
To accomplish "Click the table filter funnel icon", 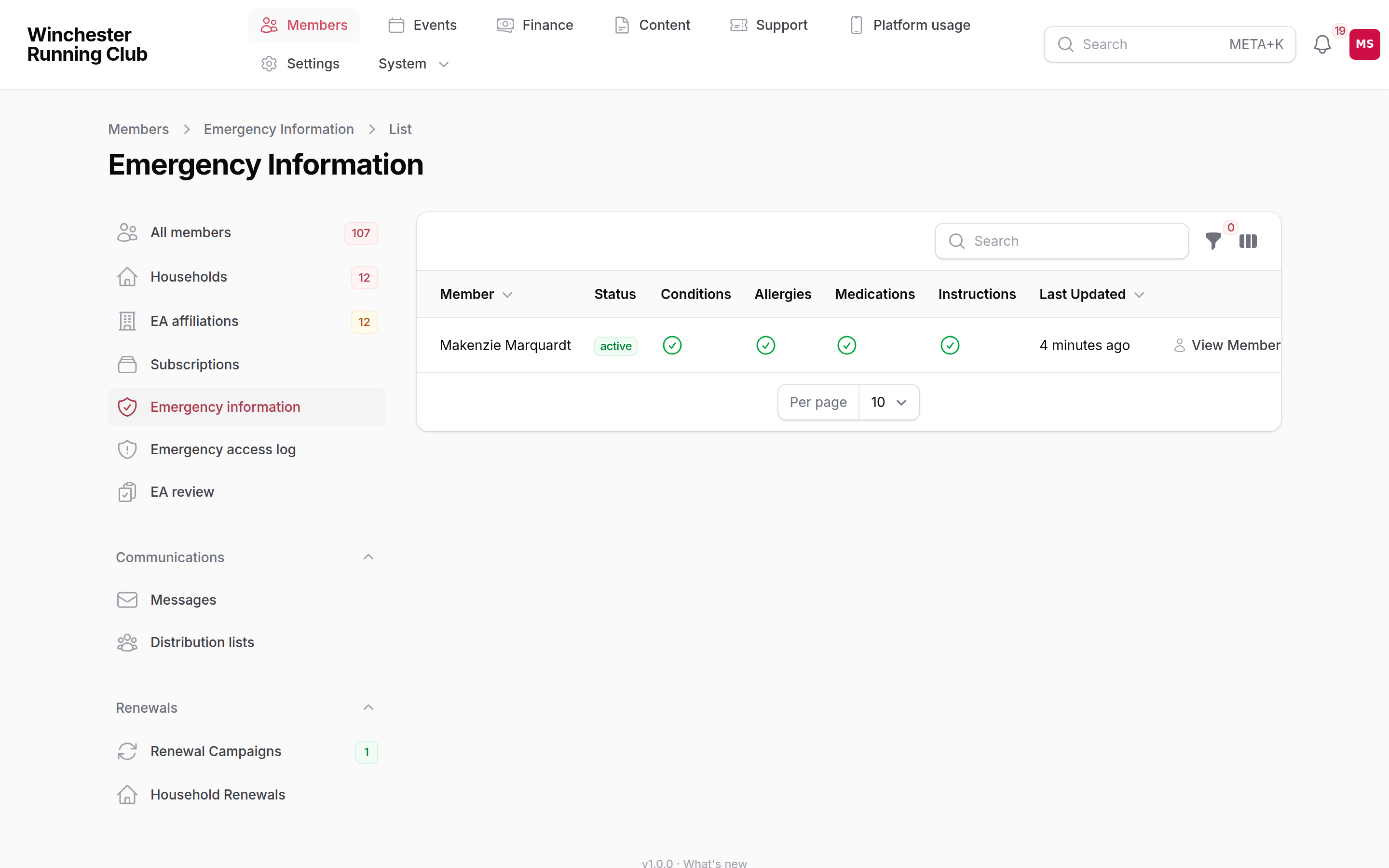I will [1213, 241].
